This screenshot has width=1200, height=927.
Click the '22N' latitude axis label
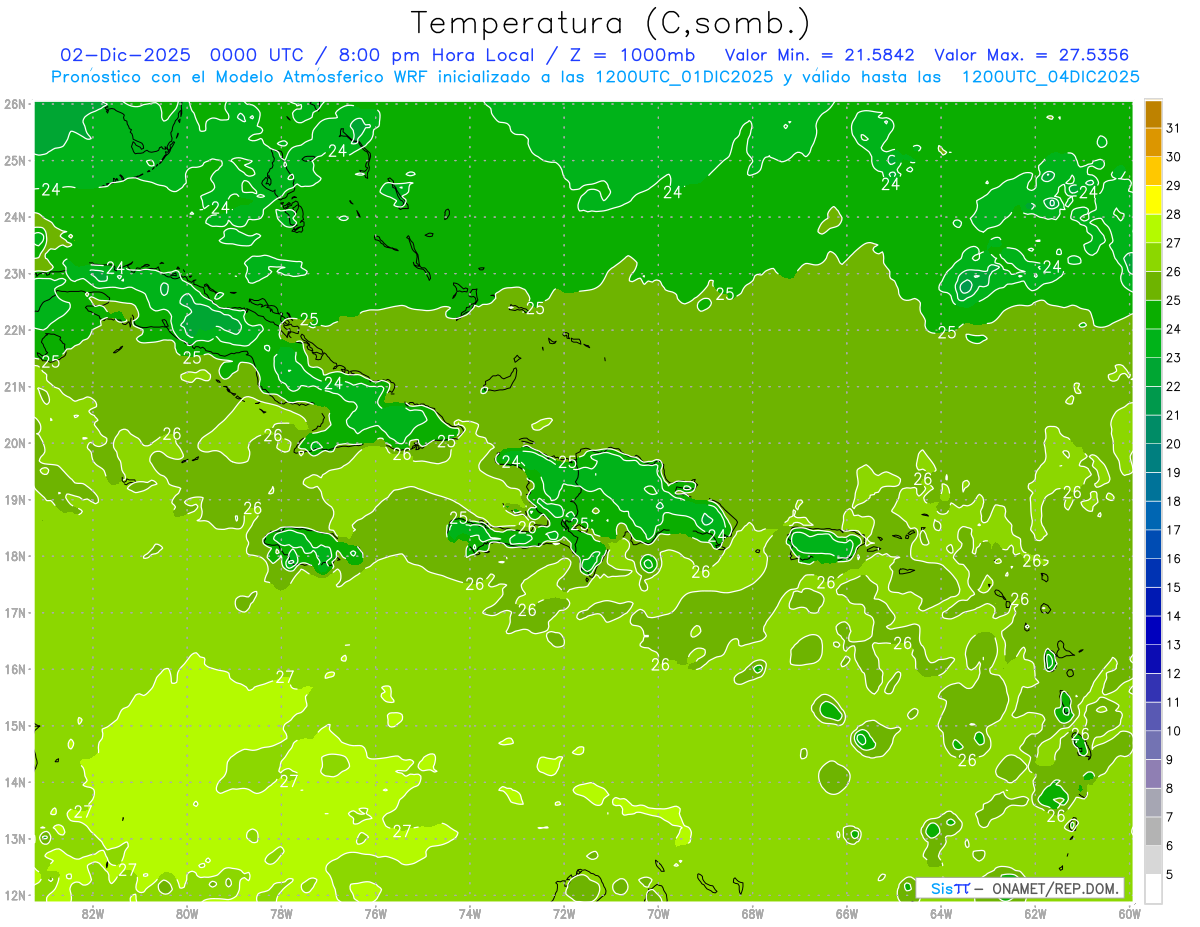[15, 329]
